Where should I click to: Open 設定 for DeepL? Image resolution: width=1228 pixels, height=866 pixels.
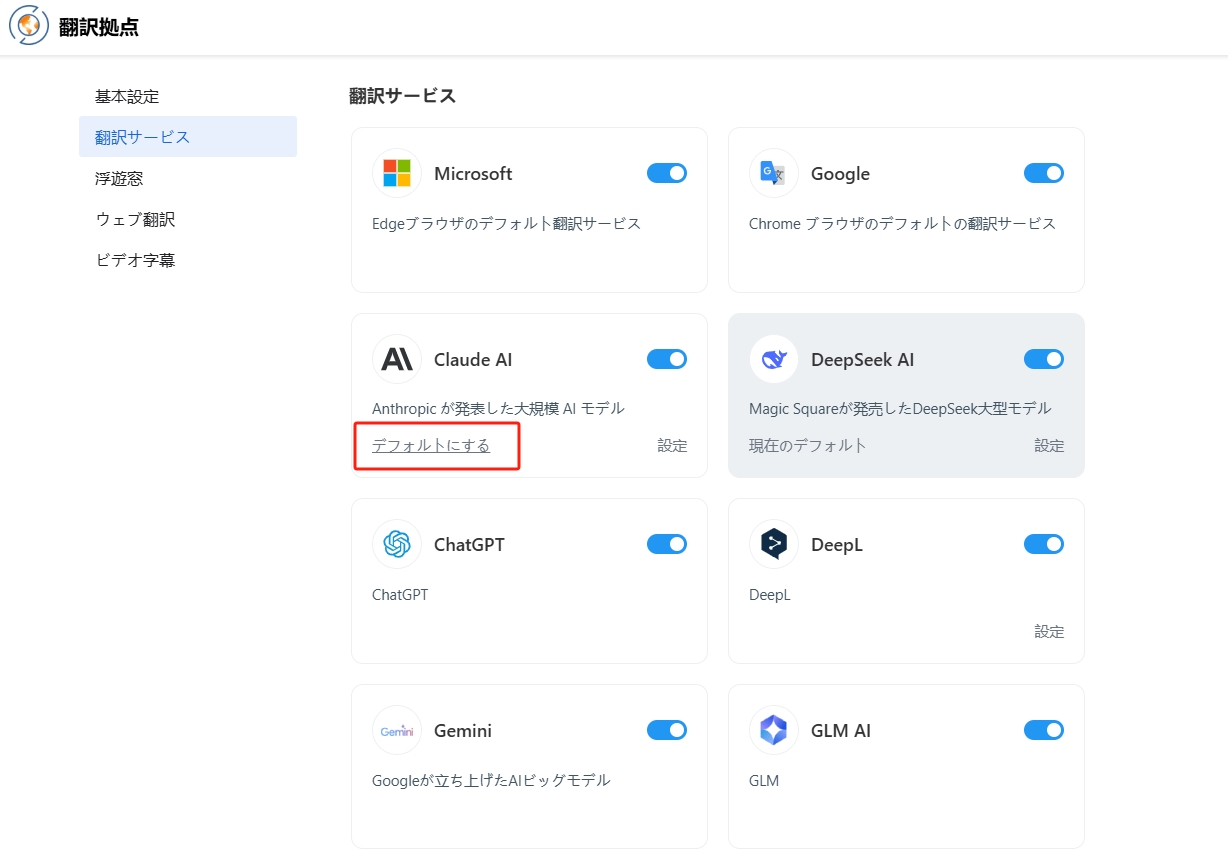point(1049,631)
